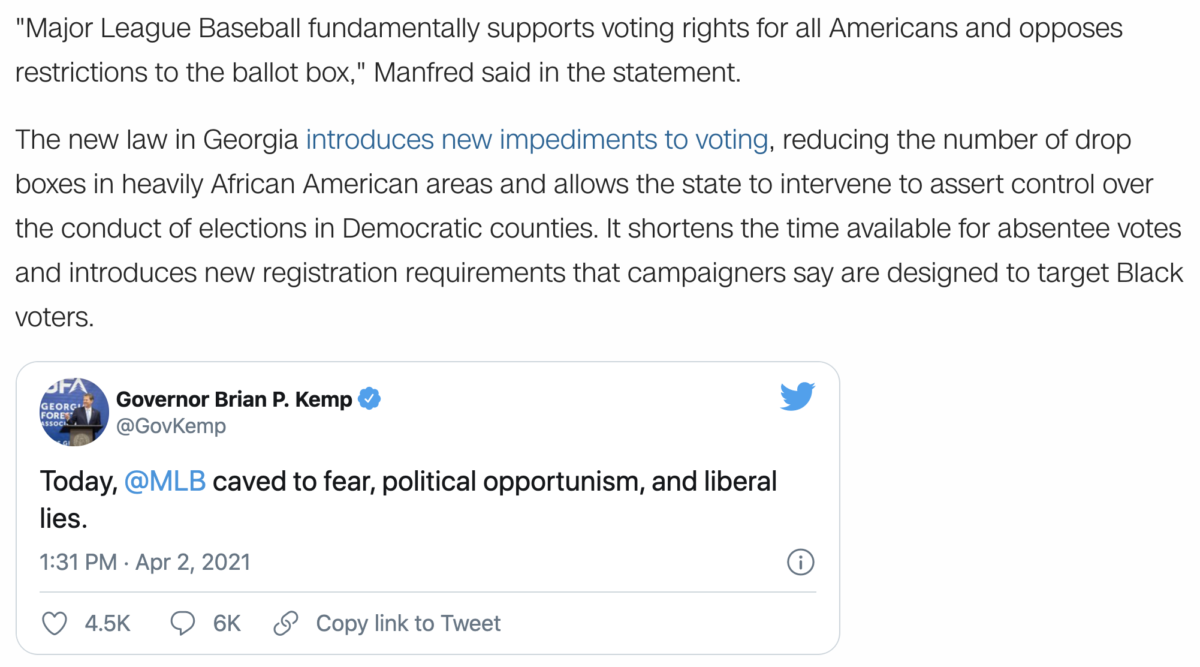Image resolution: width=1200 pixels, height=667 pixels.
Task: Open the @MLB mention in the tweet
Action: pos(166,481)
